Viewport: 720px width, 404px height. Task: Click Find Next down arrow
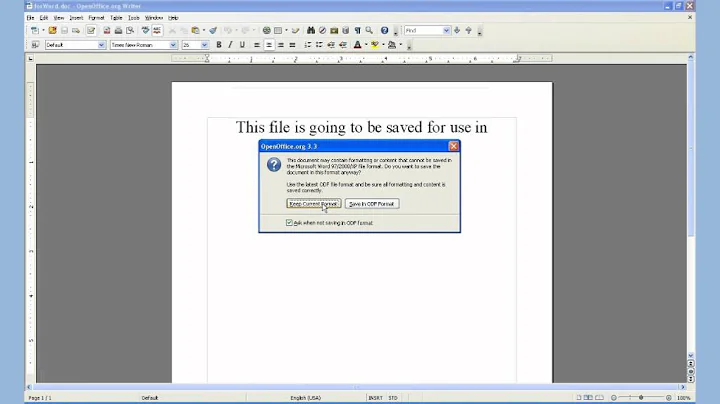tap(457, 30)
